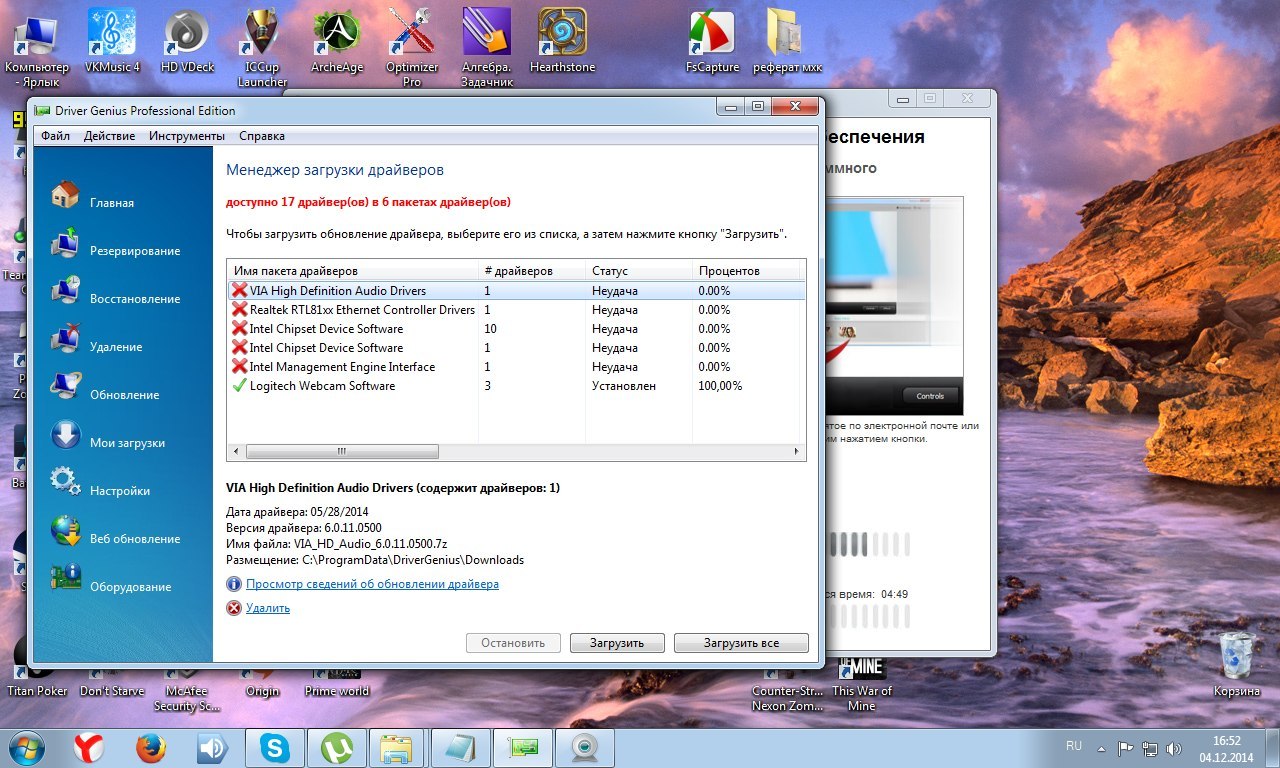
Task: Click green checkmark of Logitech Webcam Software
Action: 239,385
